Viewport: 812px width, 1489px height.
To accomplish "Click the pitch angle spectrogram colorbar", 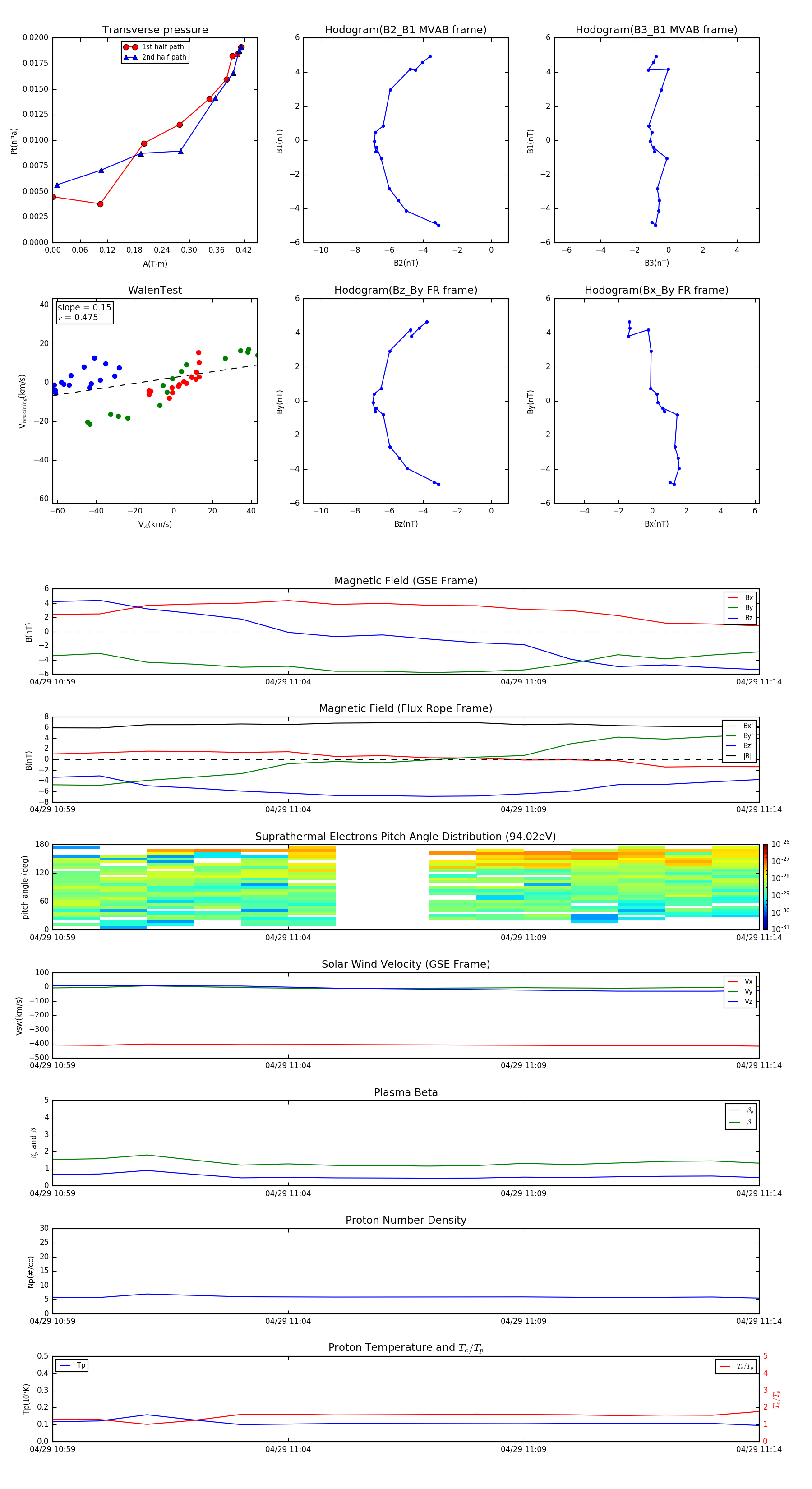I will coord(765,887).
